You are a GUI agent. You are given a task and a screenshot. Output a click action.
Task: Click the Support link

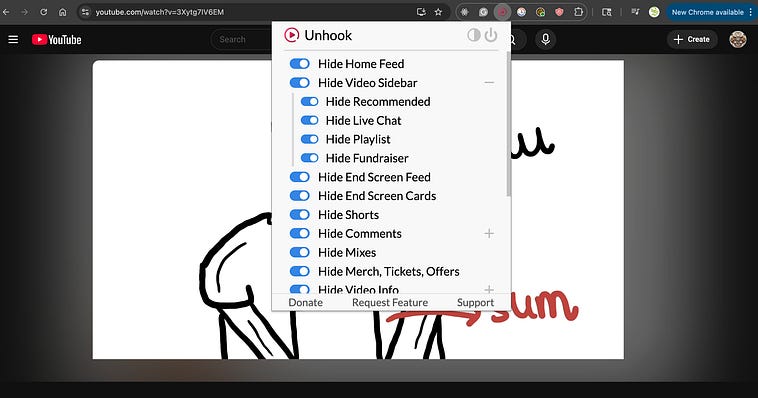[x=475, y=302]
